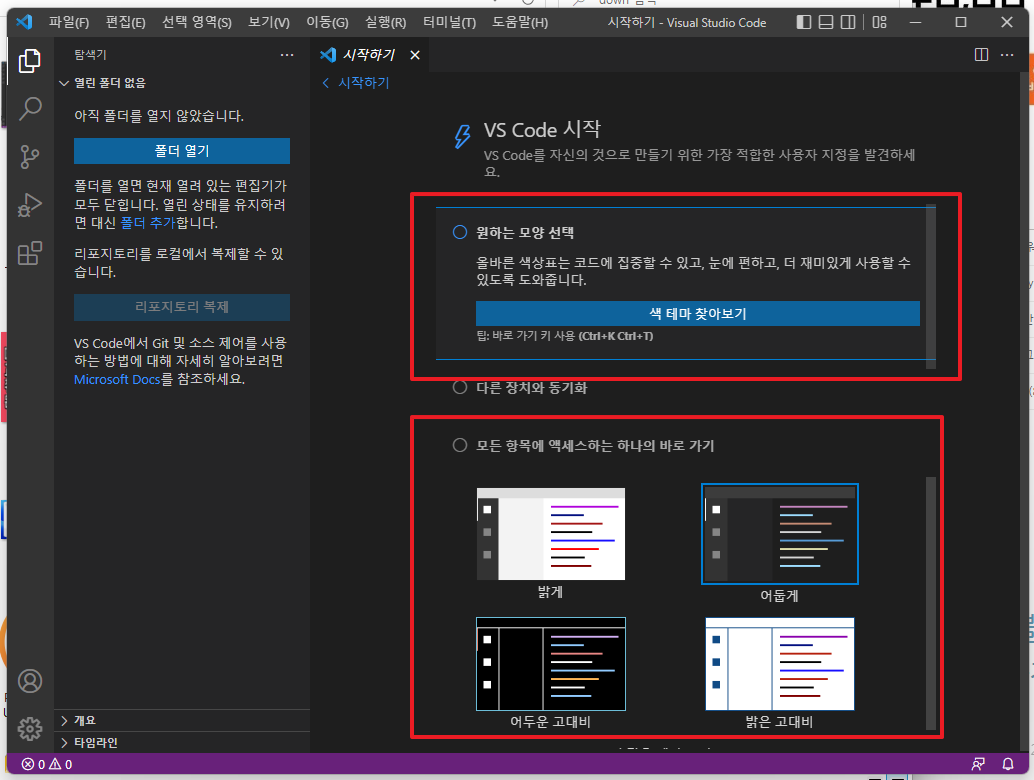Open the Run and Debug view

pos(30,205)
